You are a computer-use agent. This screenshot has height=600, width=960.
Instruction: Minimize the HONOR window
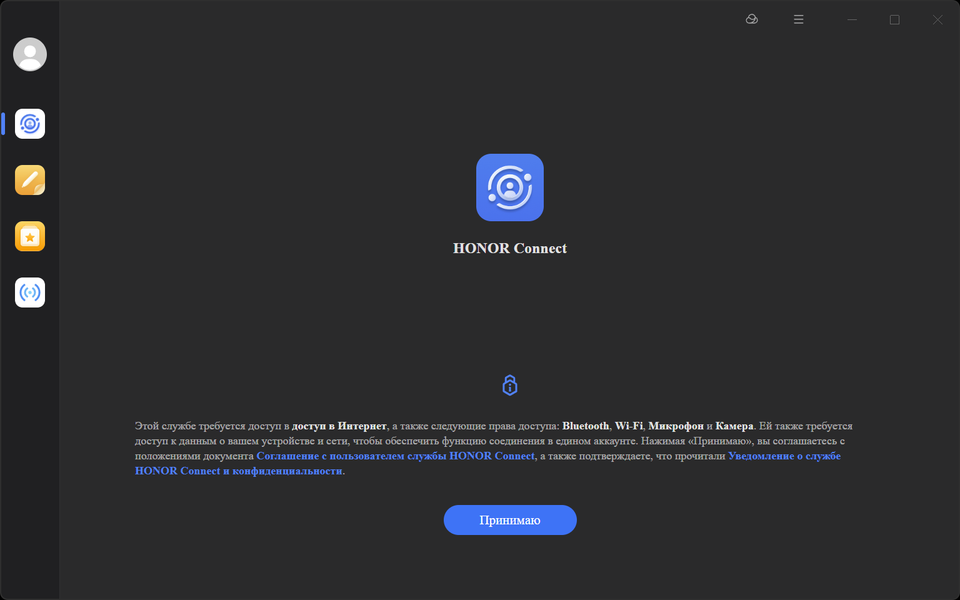click(x=852, y=20)
